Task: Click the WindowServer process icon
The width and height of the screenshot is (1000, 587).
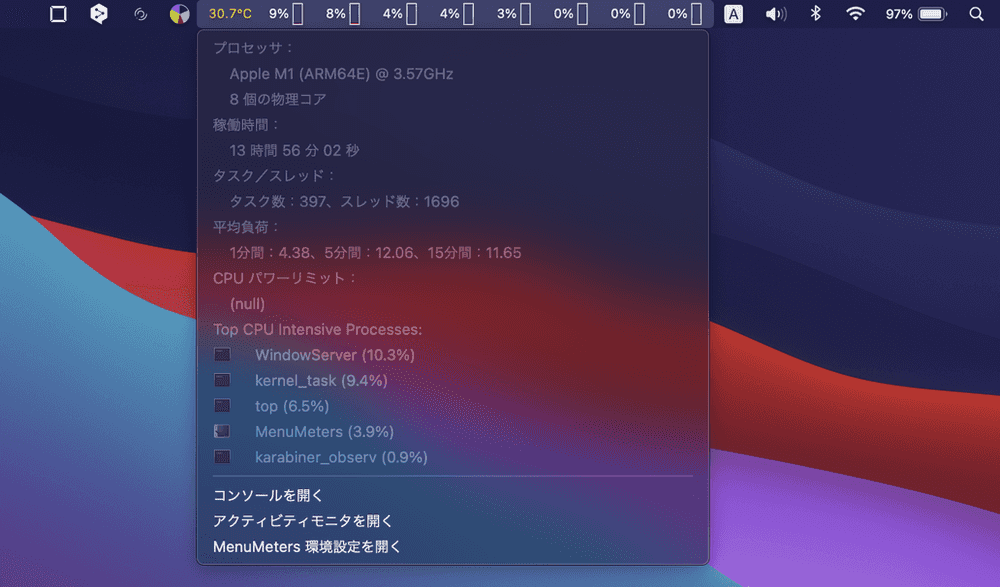Action: tap(222, 355)
